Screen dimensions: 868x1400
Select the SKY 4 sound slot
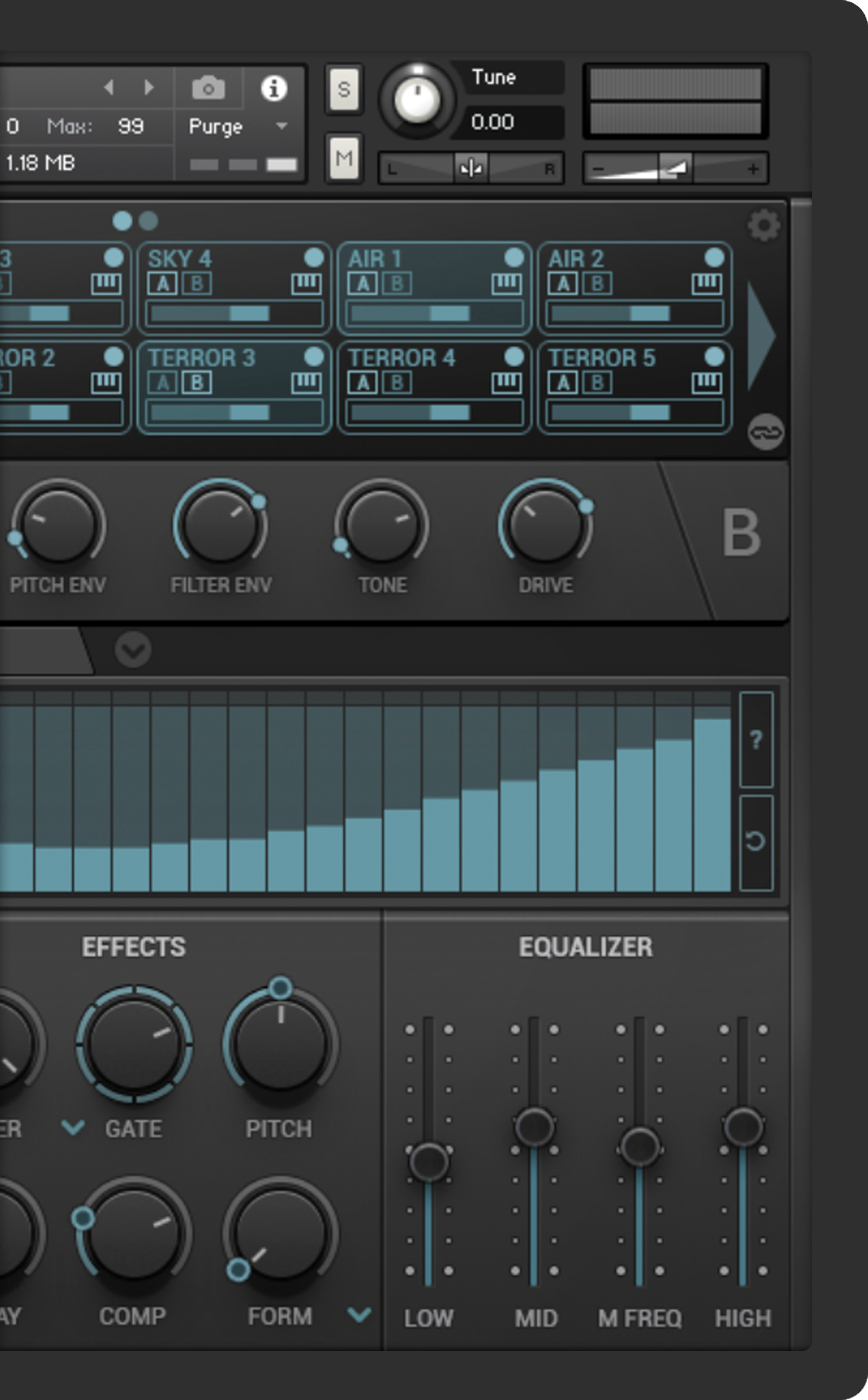click(234, 289)
